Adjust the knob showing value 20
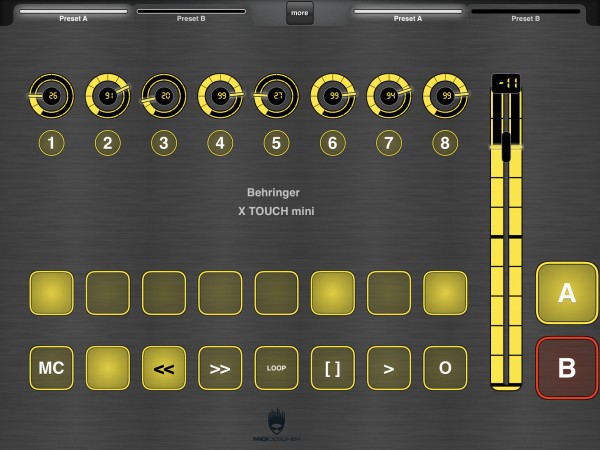 pos(164,96)
